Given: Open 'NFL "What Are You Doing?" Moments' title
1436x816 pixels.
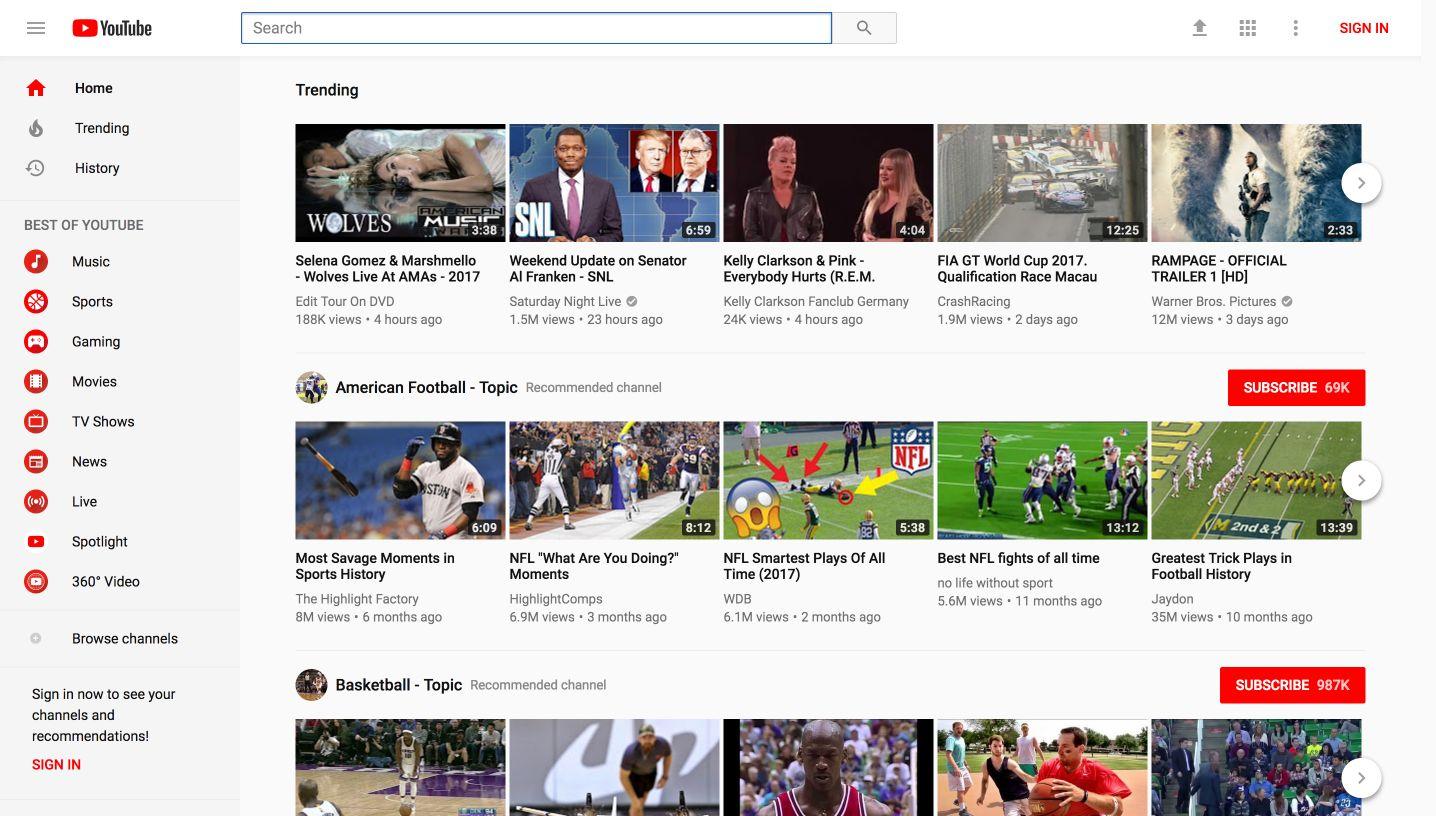Looking at the screenshot, I should point(594,566).
